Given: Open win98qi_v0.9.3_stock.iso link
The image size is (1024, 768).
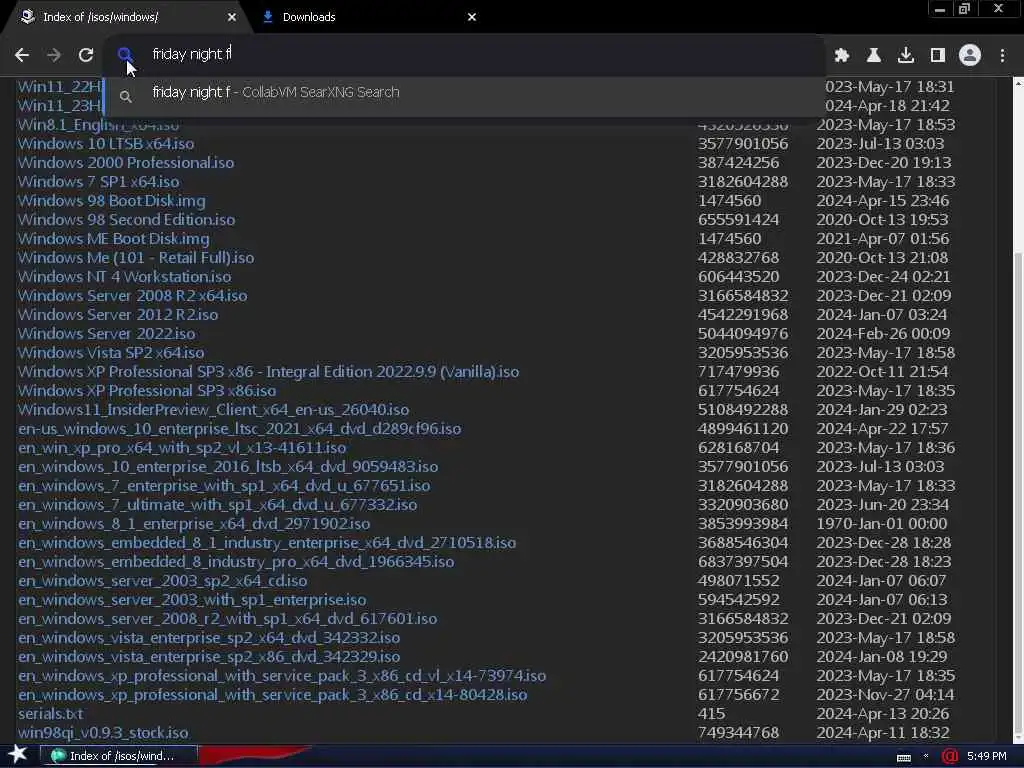Looking at the screenshot, I should coord(103,732).
